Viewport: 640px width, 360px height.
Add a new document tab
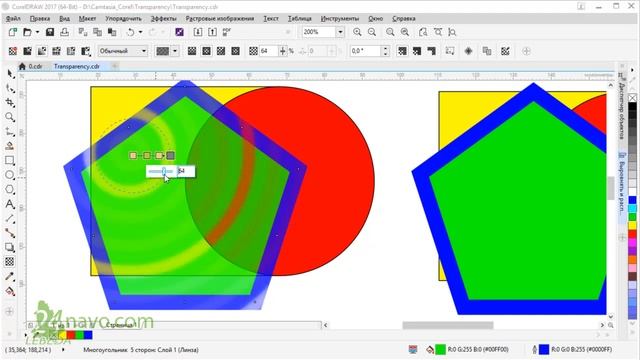coord(115,66)
